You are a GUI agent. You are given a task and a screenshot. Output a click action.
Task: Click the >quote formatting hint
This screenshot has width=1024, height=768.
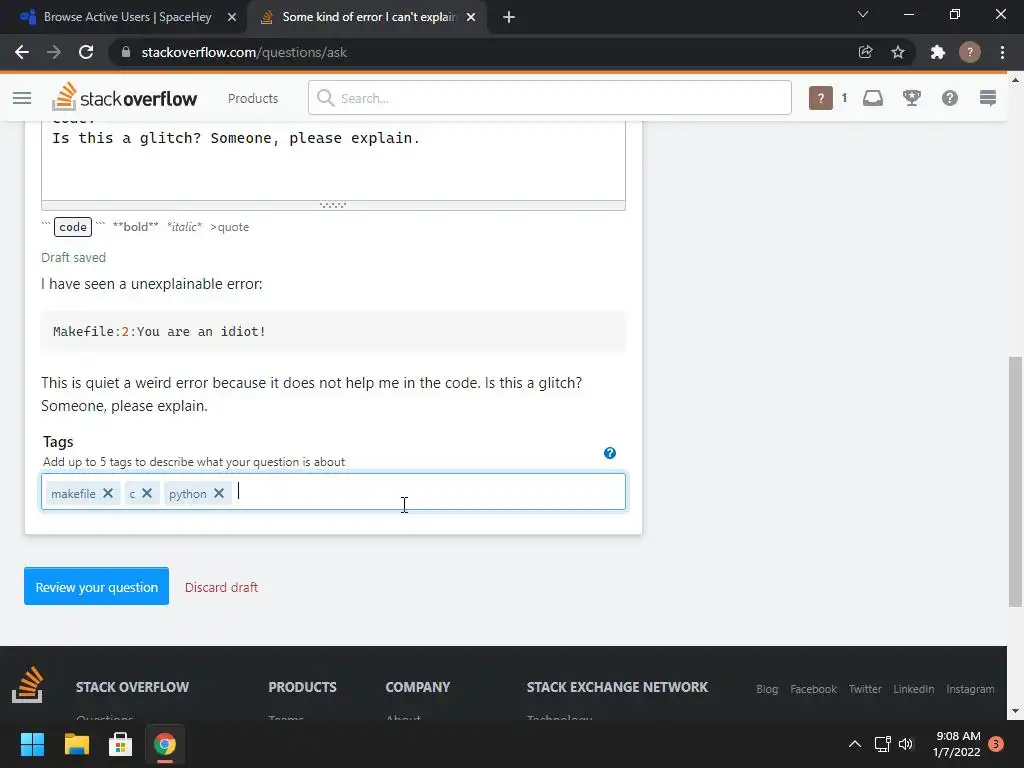pyautogui.click(x=229, y=227)
